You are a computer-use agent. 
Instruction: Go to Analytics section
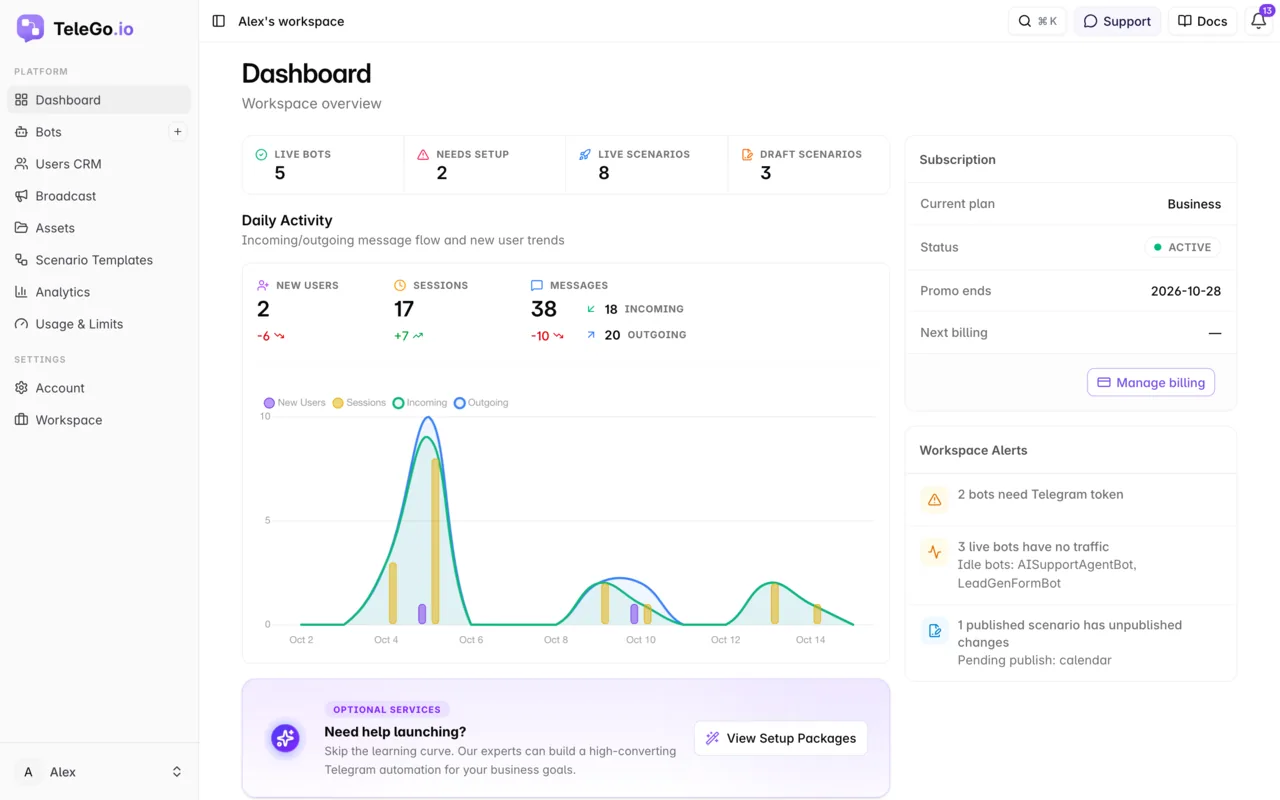(99, 292)
